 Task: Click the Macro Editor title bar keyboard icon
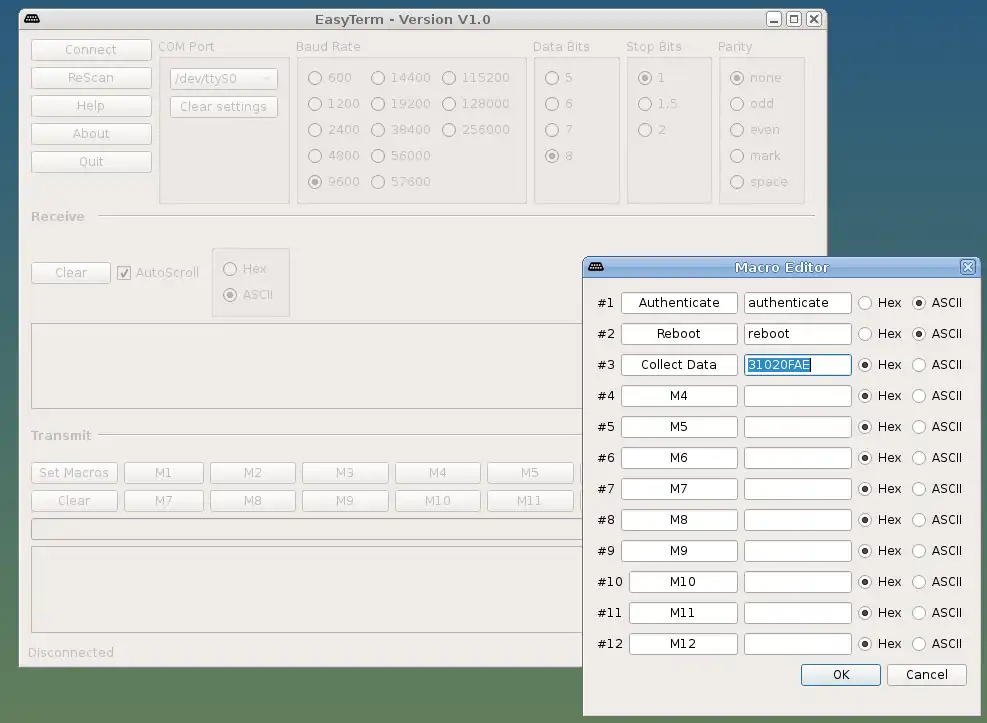point(596,267)
